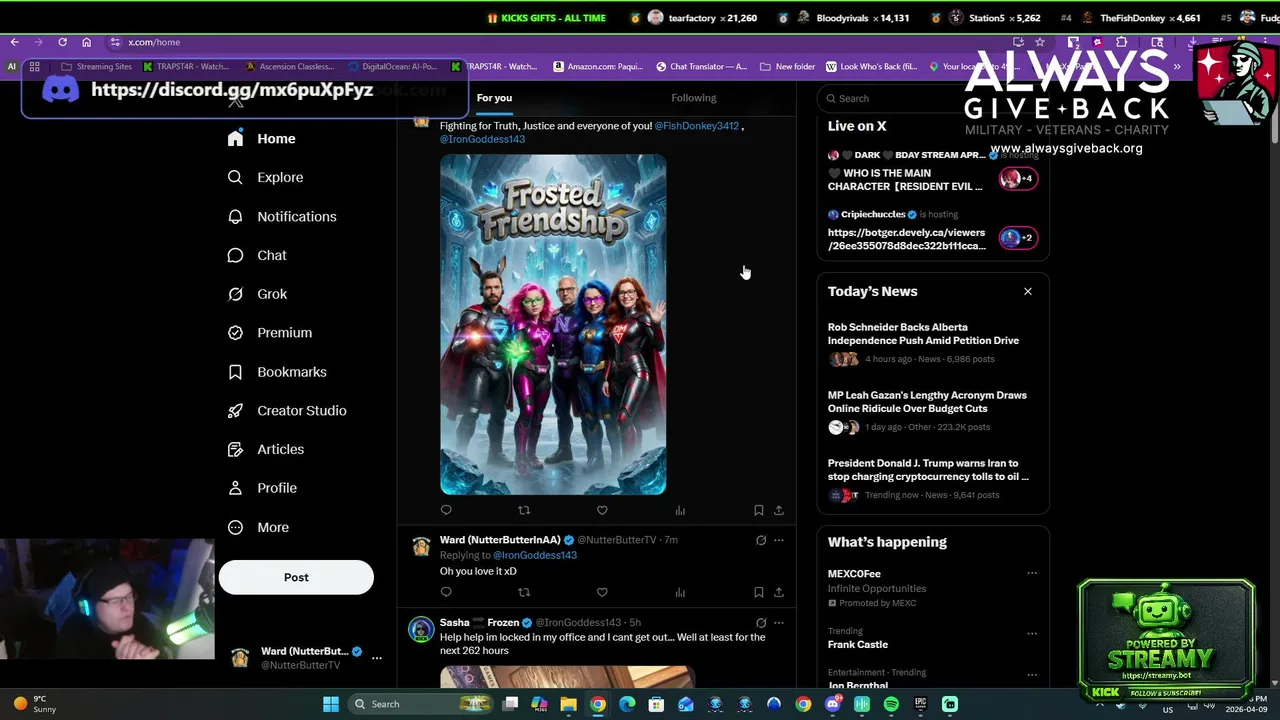Open Creator Studio
The width and height of the screenshot is (1280, 720).
[x=287, y=411]
